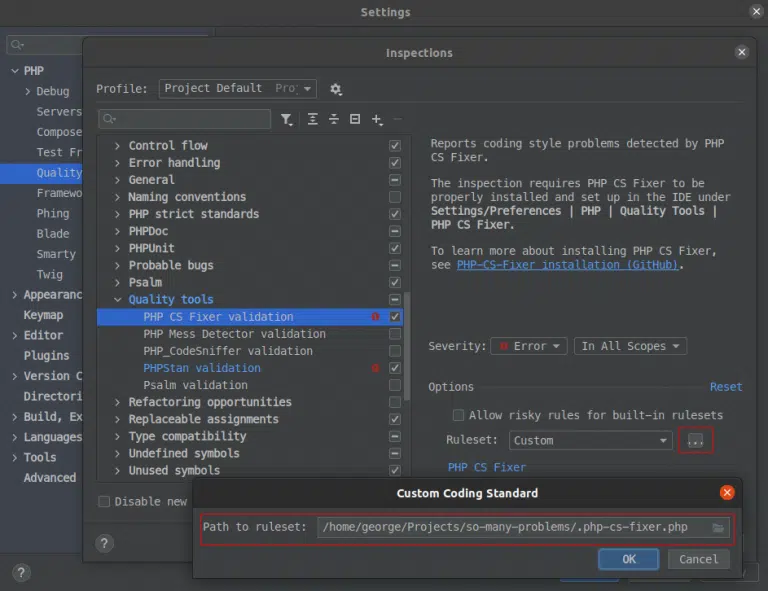
Task: Close the Inspections dialog
Action: tap(742, 52)
